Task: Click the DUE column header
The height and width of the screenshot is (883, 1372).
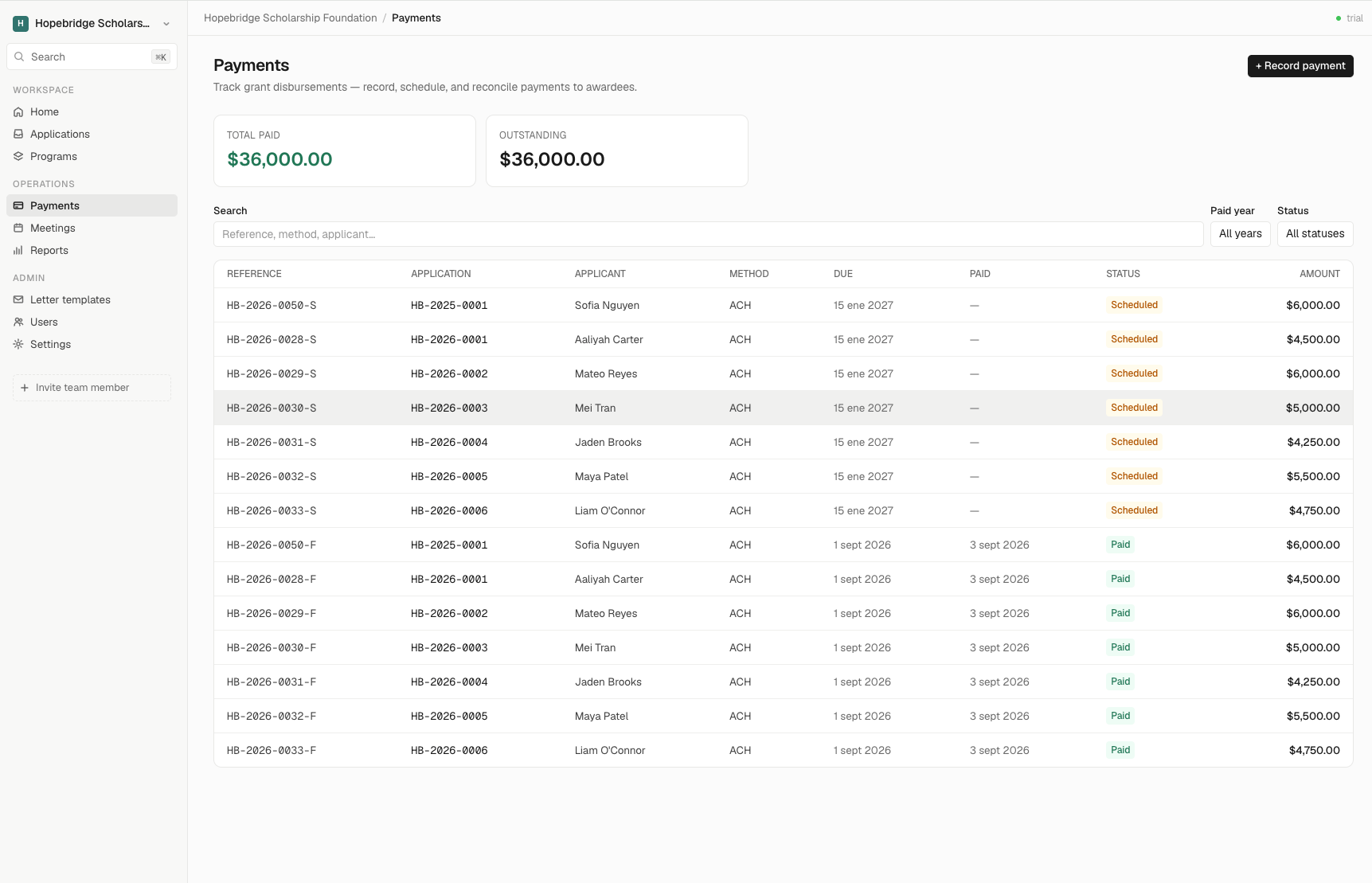Action: (x=843, y=274)
